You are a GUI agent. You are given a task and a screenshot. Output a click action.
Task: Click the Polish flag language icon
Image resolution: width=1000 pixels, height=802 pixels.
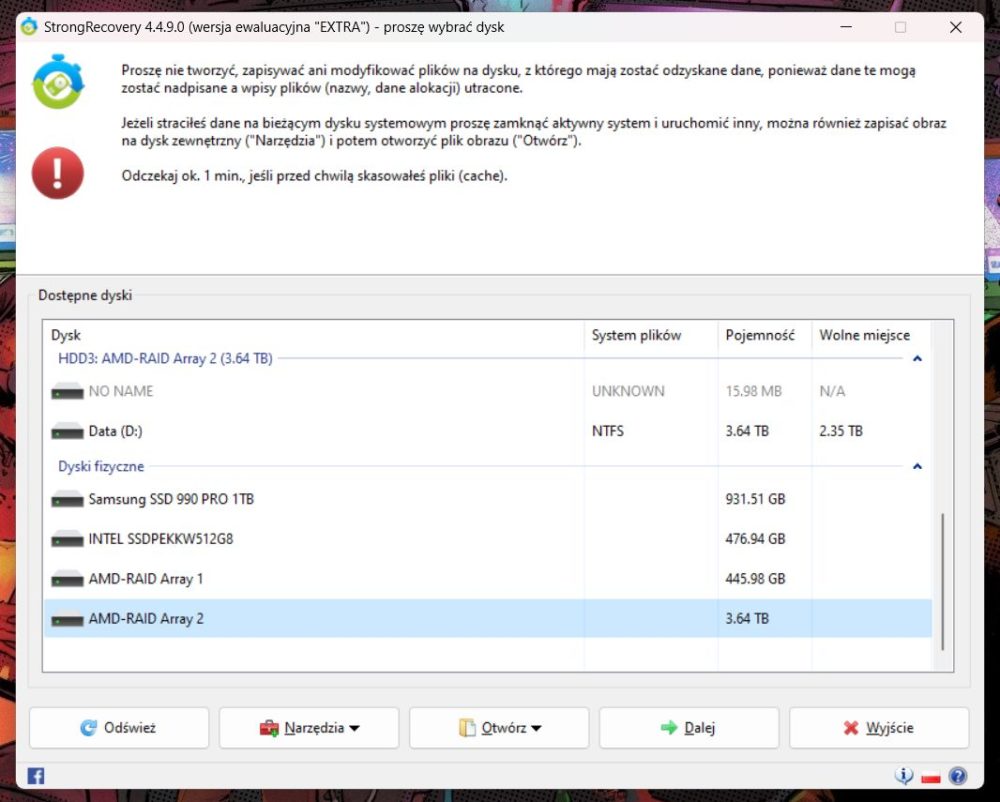[x=931, y=777]
